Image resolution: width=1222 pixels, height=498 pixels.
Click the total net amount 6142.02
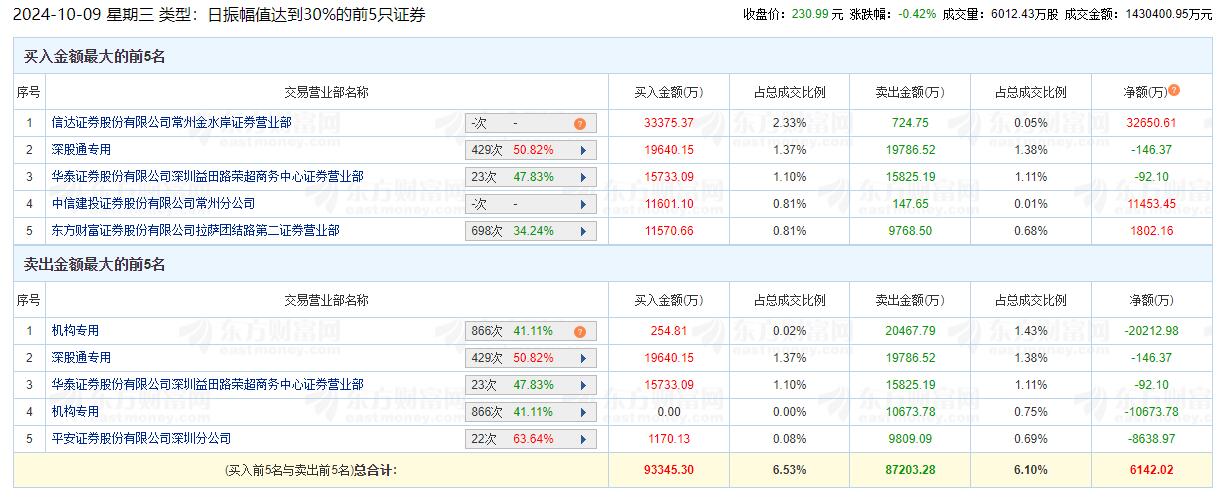point(1152,469)
